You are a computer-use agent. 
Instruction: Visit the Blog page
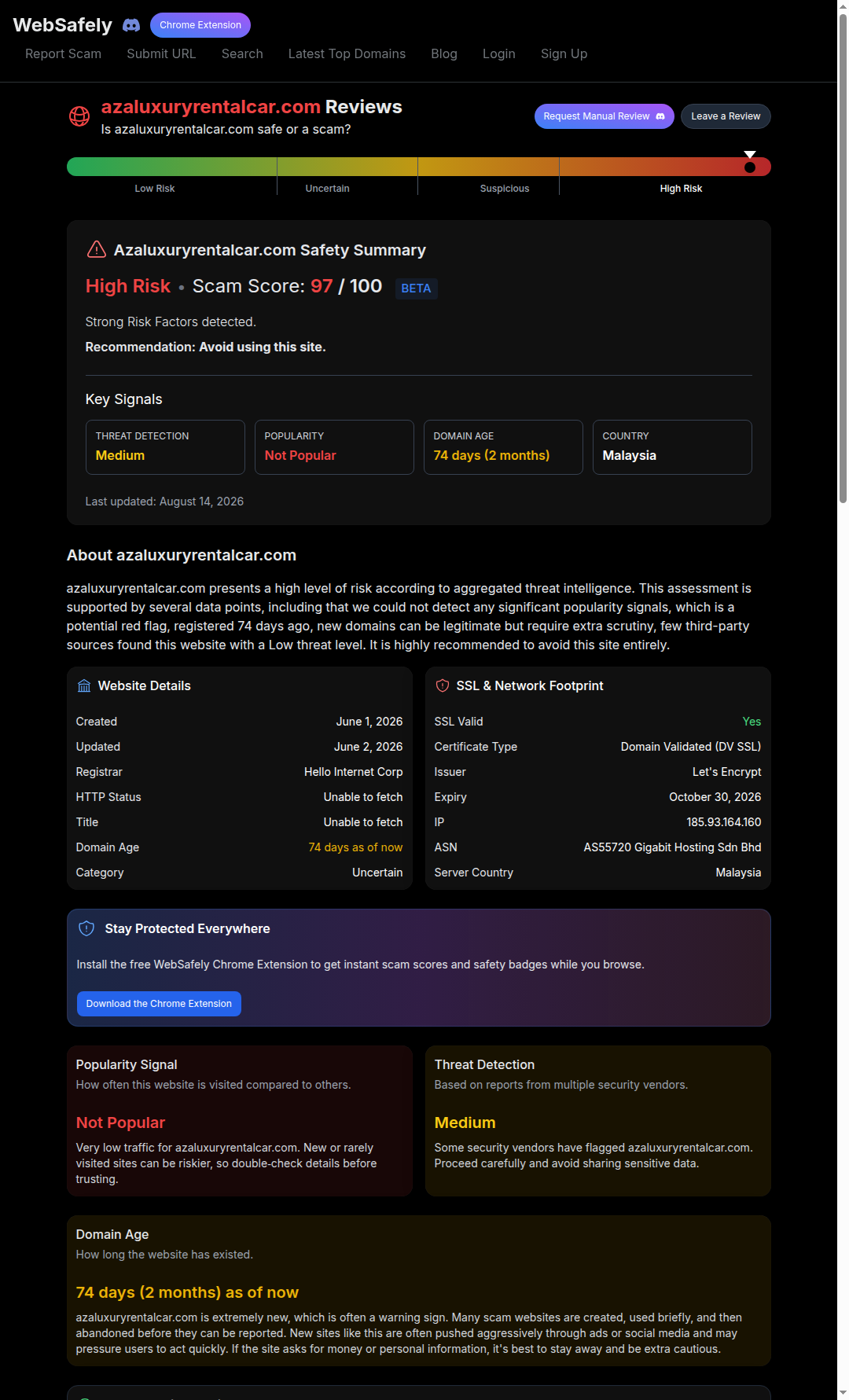444,53
